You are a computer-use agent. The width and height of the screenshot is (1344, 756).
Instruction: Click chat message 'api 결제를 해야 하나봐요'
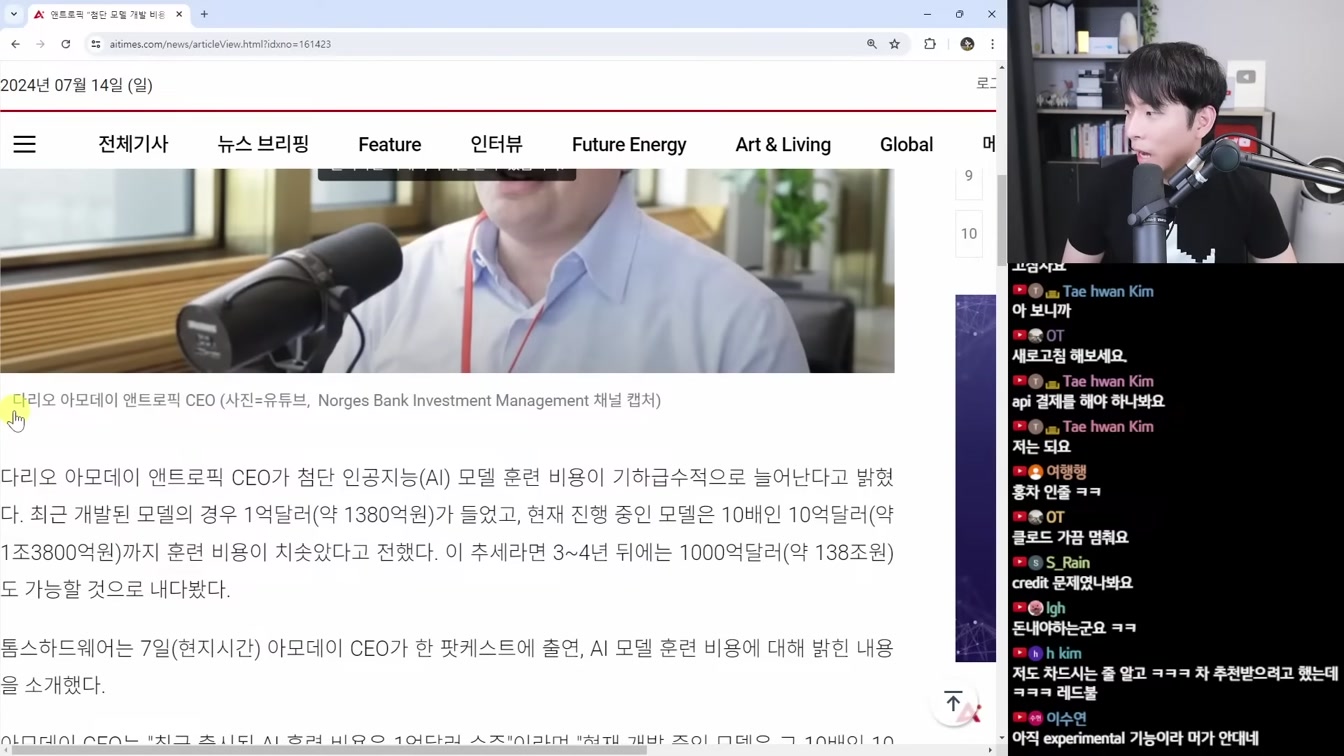[1088, 401]
